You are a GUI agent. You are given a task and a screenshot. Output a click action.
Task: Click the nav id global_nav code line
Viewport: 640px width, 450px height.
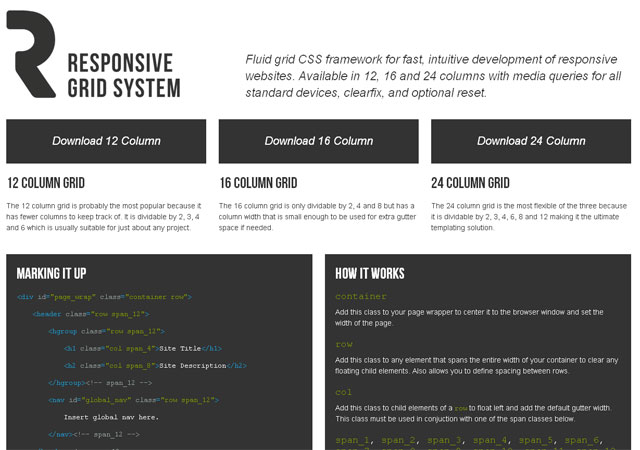[x=134, y=400]
